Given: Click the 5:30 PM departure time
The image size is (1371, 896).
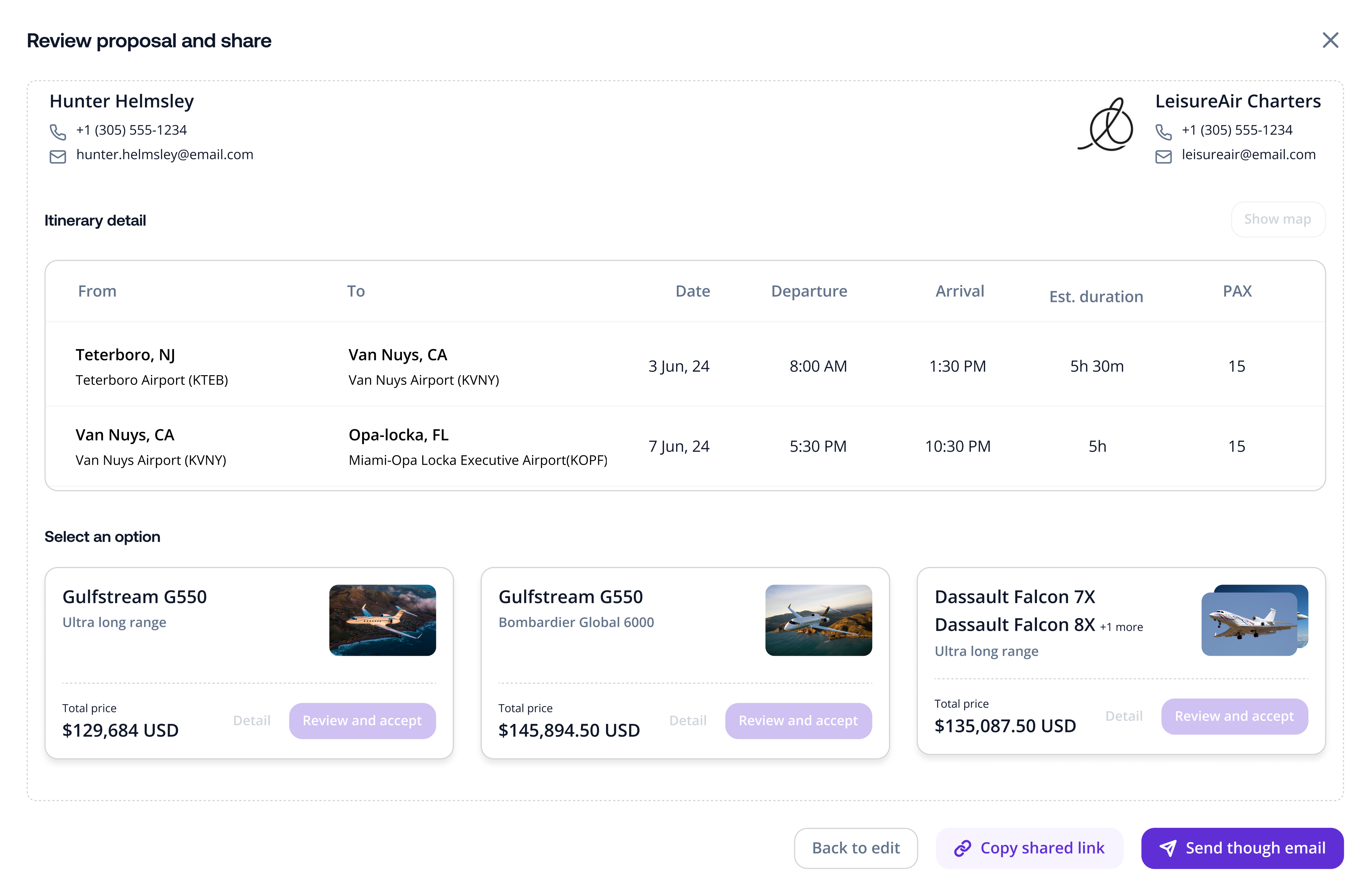Looking at the screenshot, I should [x=818, y=447].
